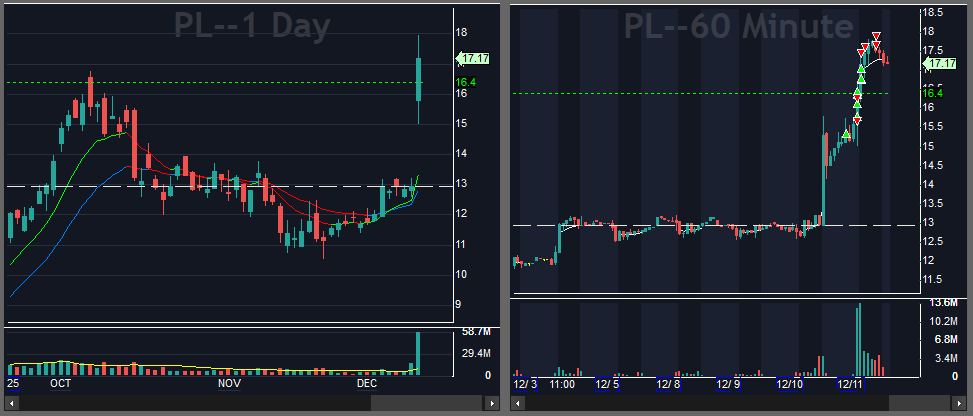Click the left scroll arrow under the PL 1 Day chart

point(12,404)
